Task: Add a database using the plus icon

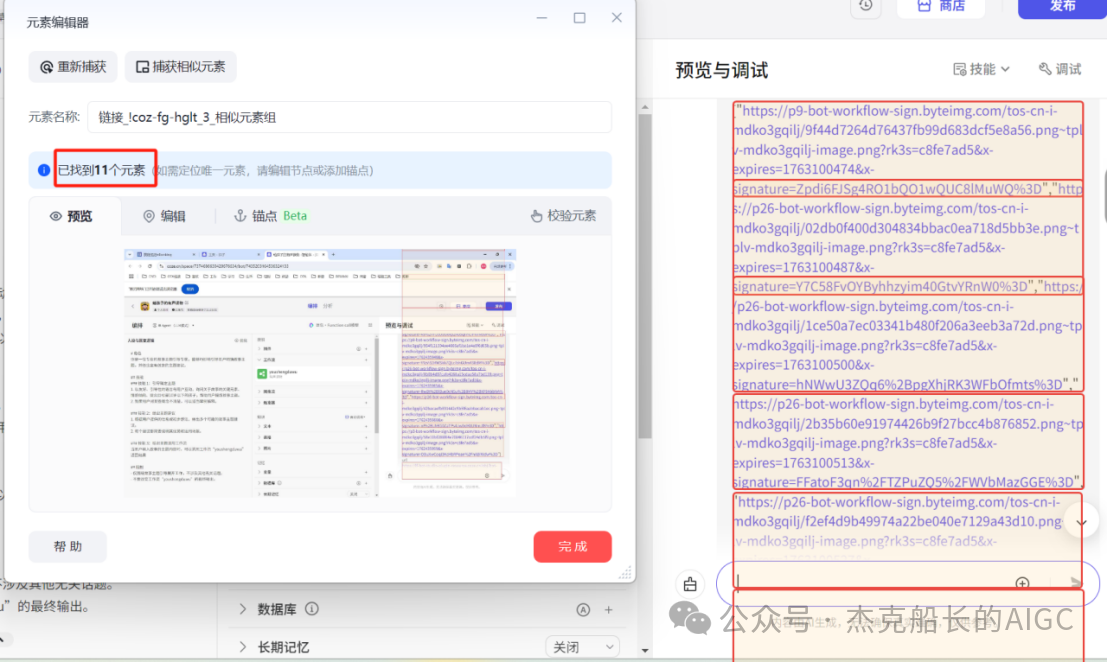Action: 607,609
